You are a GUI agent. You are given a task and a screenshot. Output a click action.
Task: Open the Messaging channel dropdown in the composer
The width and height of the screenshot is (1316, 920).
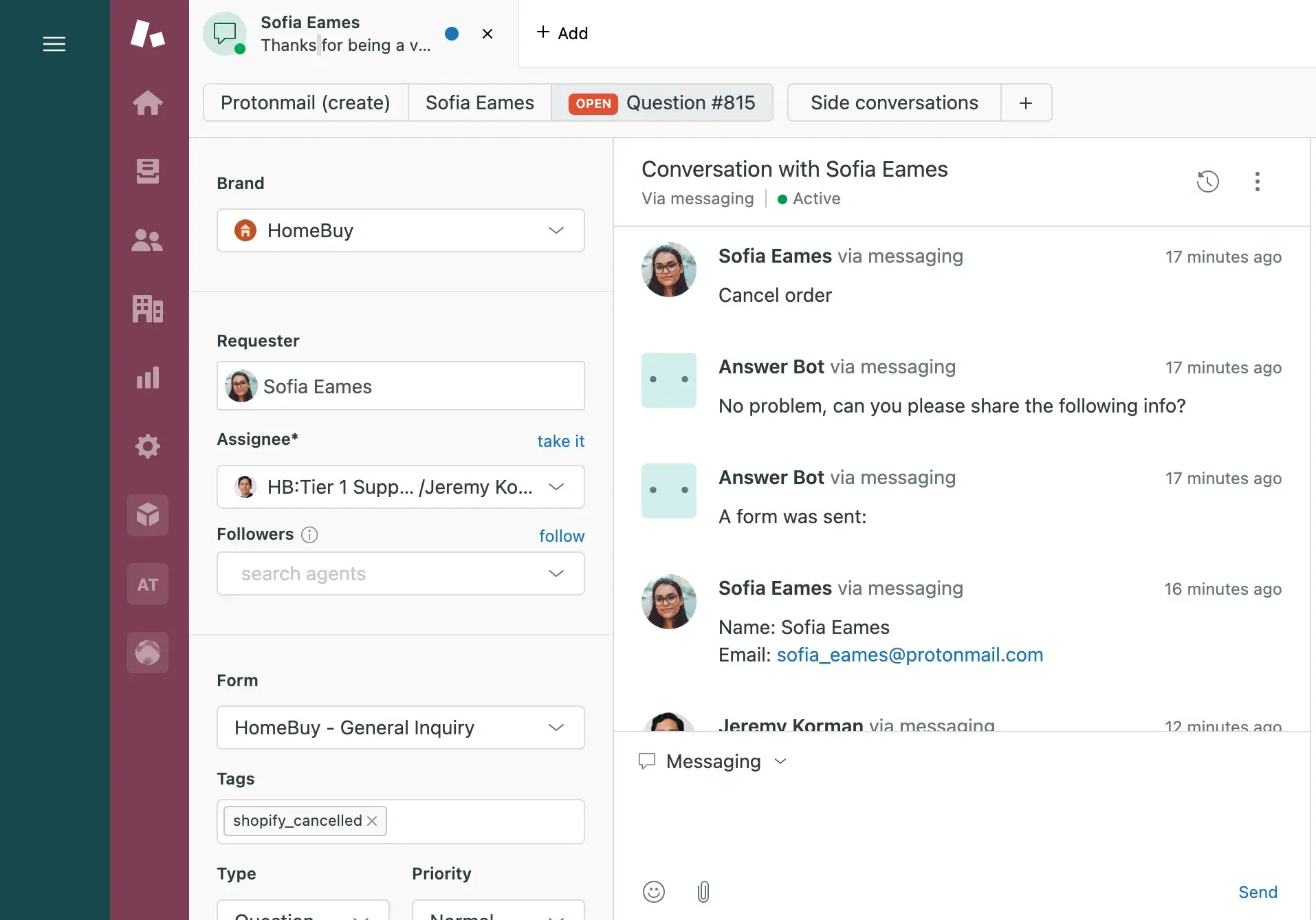[x=713, y=761]
